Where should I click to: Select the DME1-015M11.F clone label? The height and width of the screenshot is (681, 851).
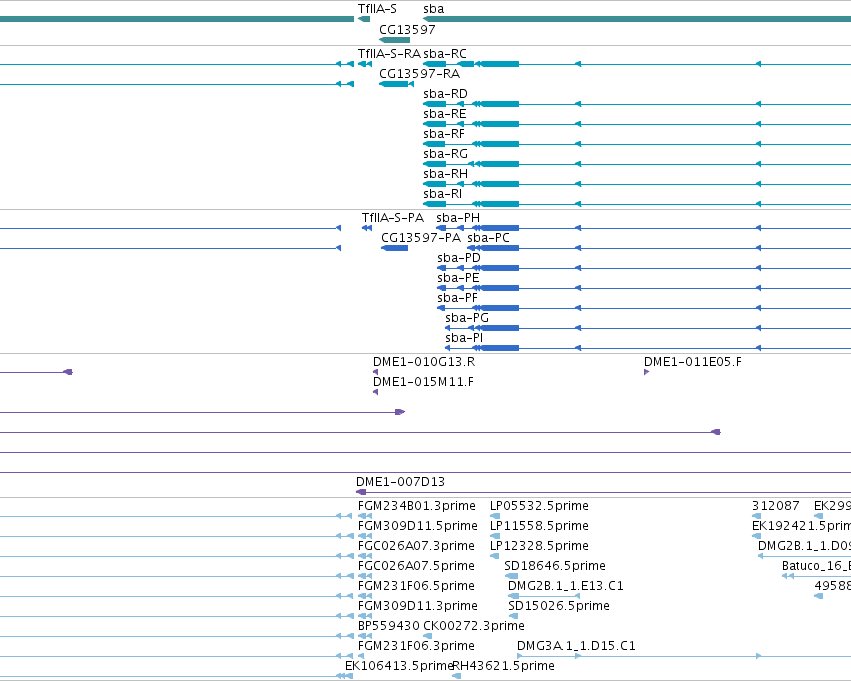pos(423,383)
